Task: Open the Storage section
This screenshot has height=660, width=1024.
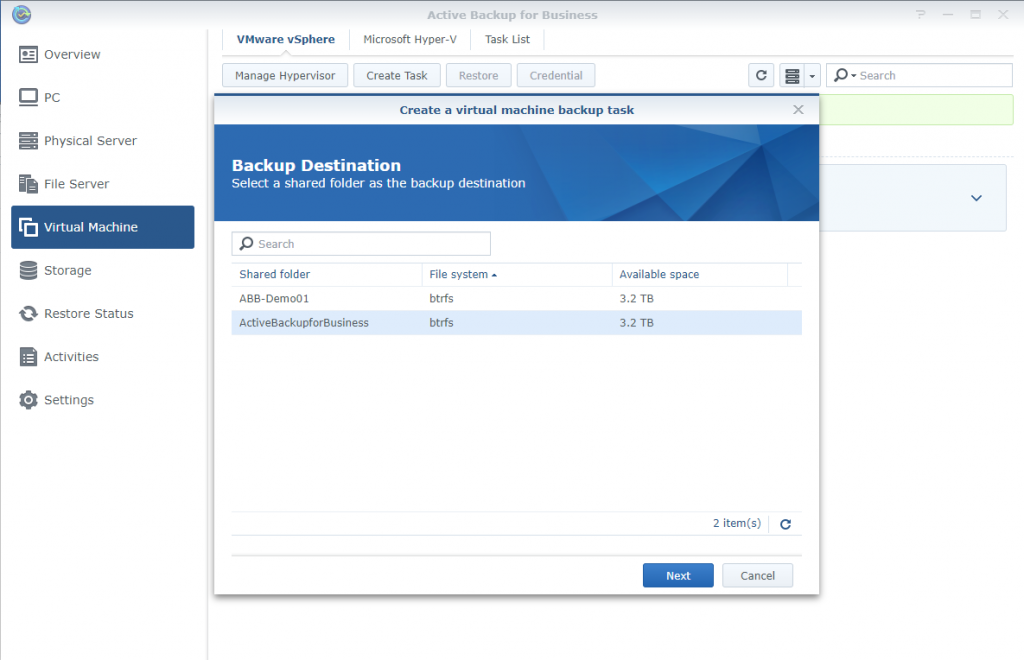Action: click(67, 270)
